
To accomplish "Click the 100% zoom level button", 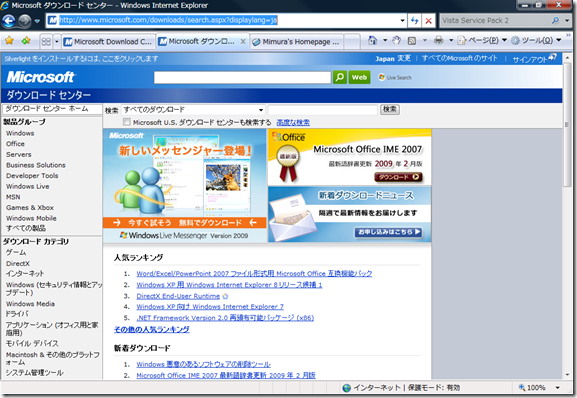I will [532, 387].
